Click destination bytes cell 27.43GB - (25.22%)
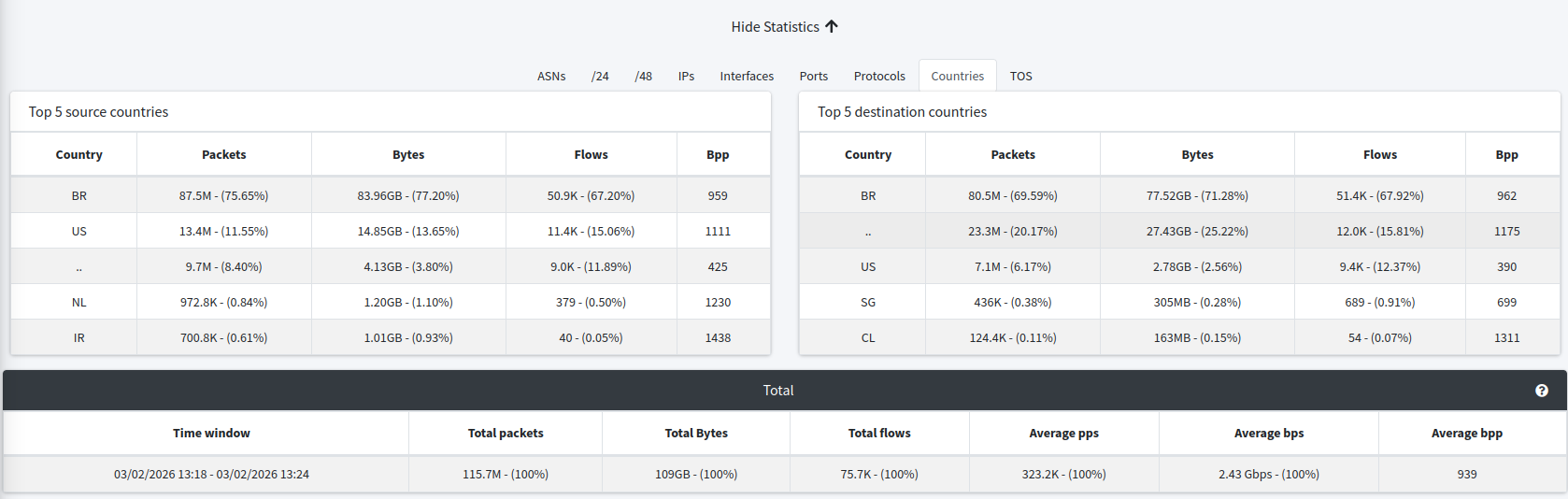This screenshot has height=499, width=1568. click(1197, 231)
